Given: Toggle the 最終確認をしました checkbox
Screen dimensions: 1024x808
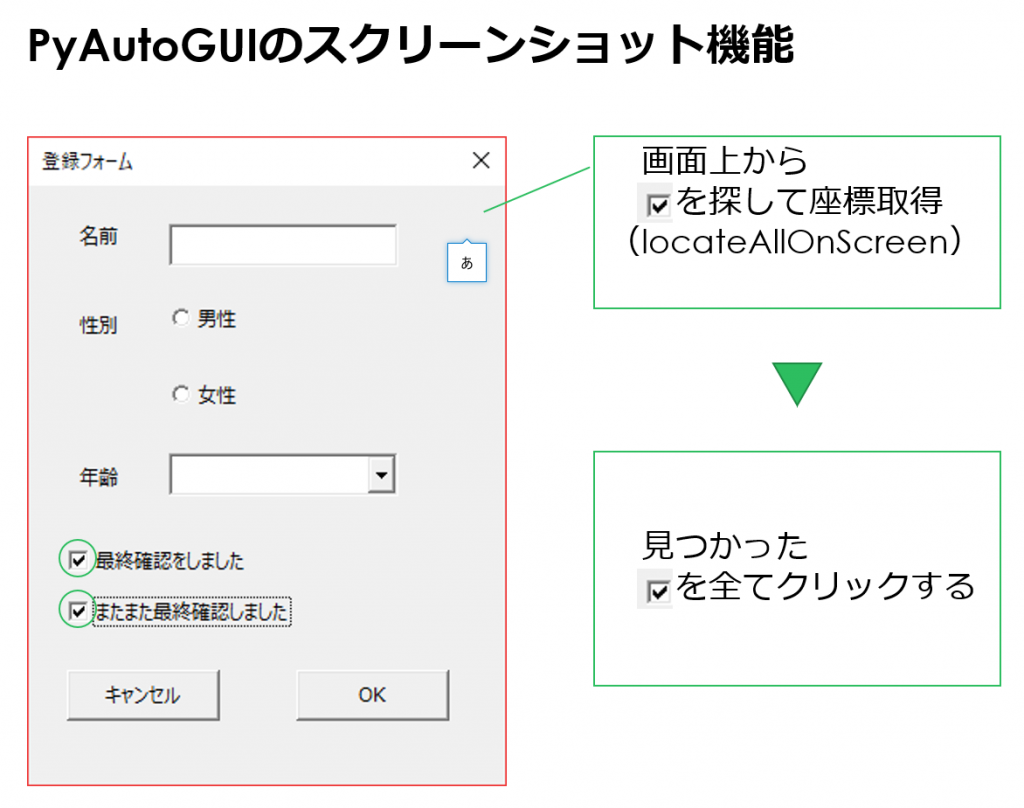Looking at the screenshot, I should coord(78,560).
